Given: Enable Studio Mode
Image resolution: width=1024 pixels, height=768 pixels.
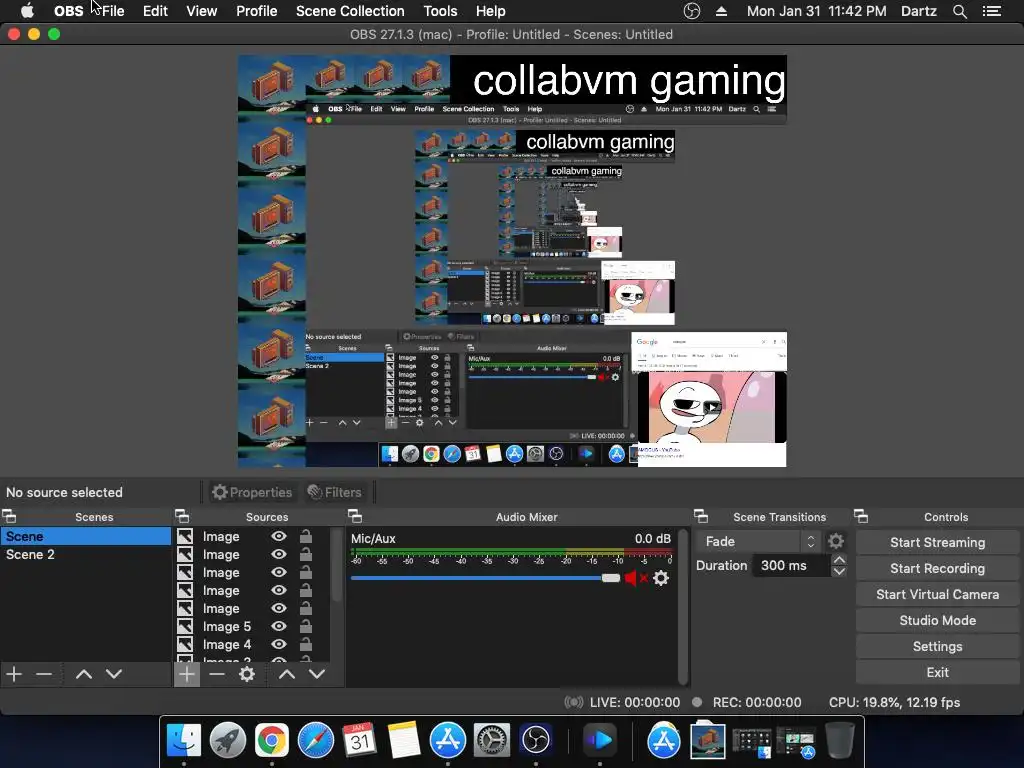Looking at the screenshot, I should (x=937, y=621).
